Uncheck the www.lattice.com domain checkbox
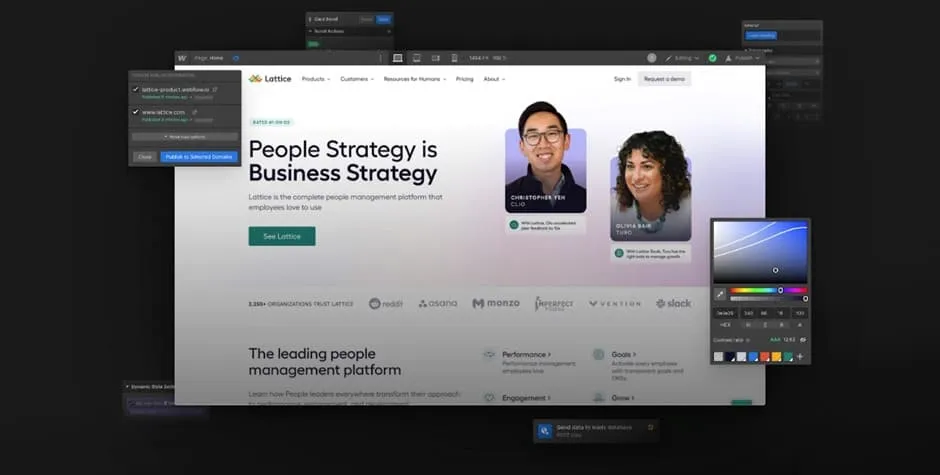The image size is (940, 475). pyautogui.click(x=135, y=112)
